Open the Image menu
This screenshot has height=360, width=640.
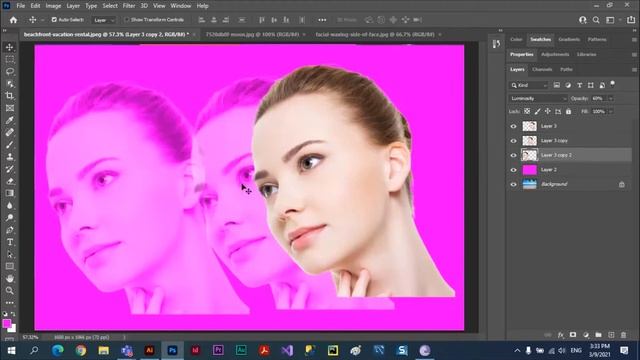point(53,6)
